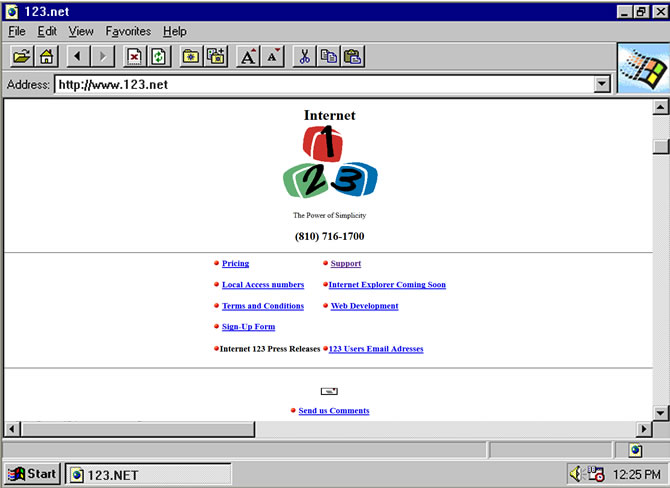Click the Copy toolbar icon
The image size is (670, 488).
[329, 56]
